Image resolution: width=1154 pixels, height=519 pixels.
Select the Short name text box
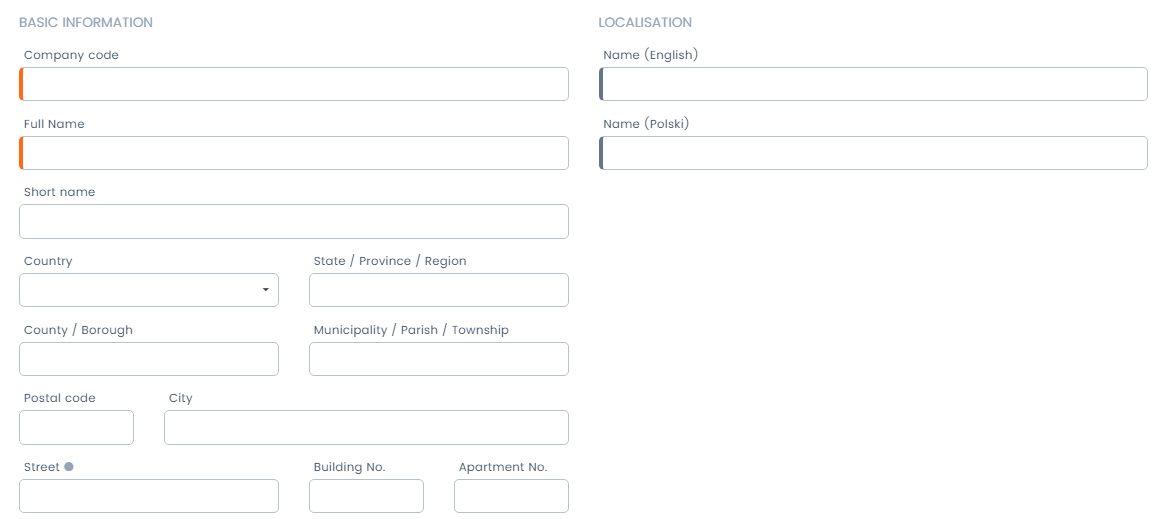tap(294, 222)
